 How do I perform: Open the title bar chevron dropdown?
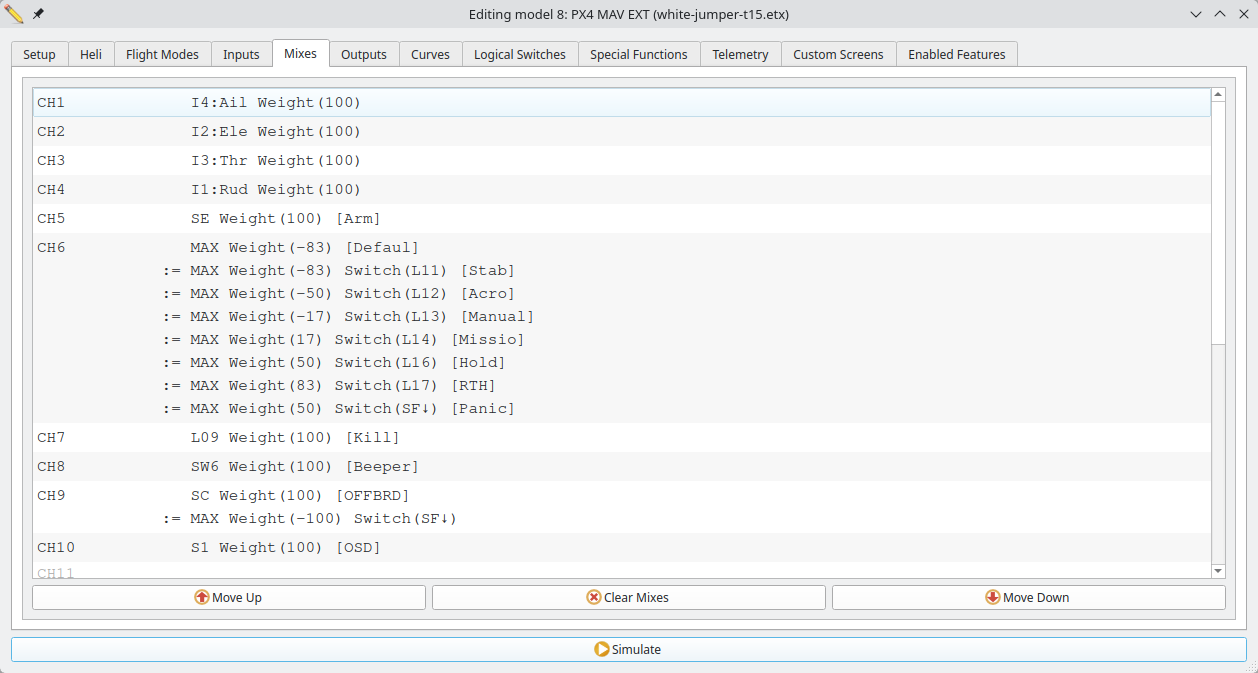[1196, 14]
